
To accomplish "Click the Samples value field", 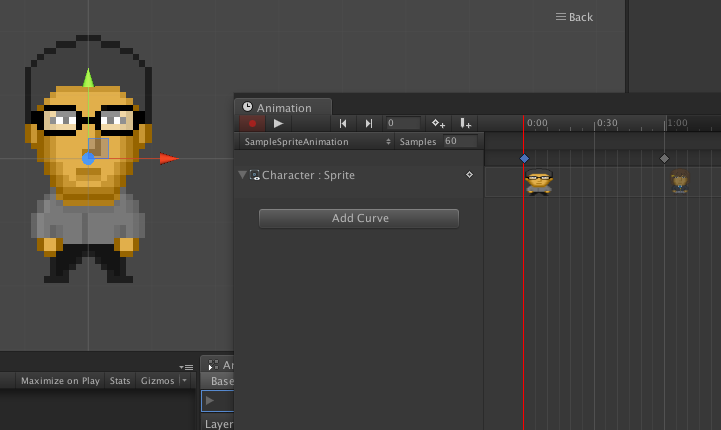I will tap(460, 141).
